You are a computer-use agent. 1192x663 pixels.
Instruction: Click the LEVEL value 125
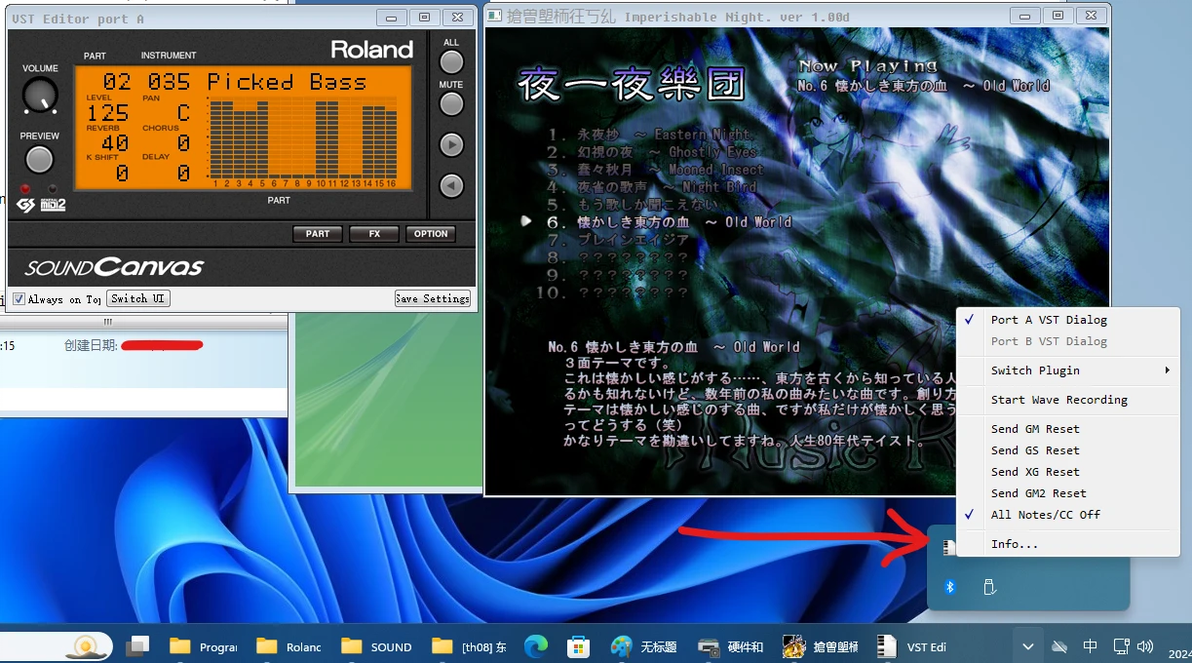click(107, 113)
